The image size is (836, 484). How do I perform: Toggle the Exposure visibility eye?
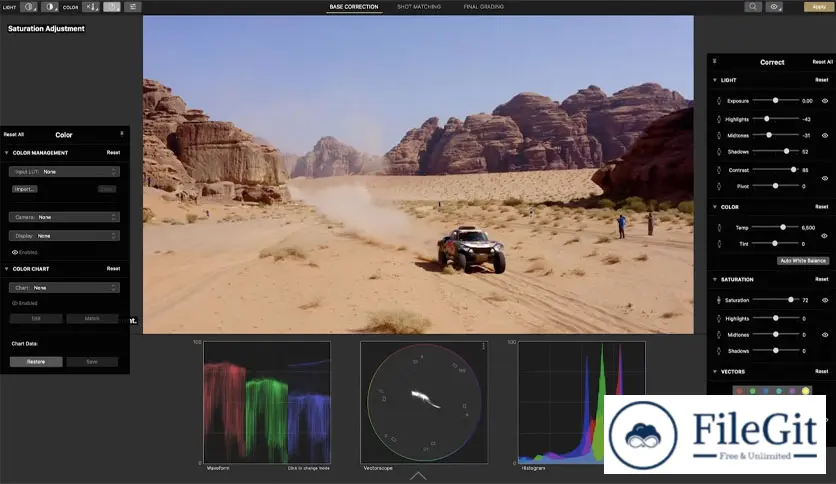pos(825,101)
